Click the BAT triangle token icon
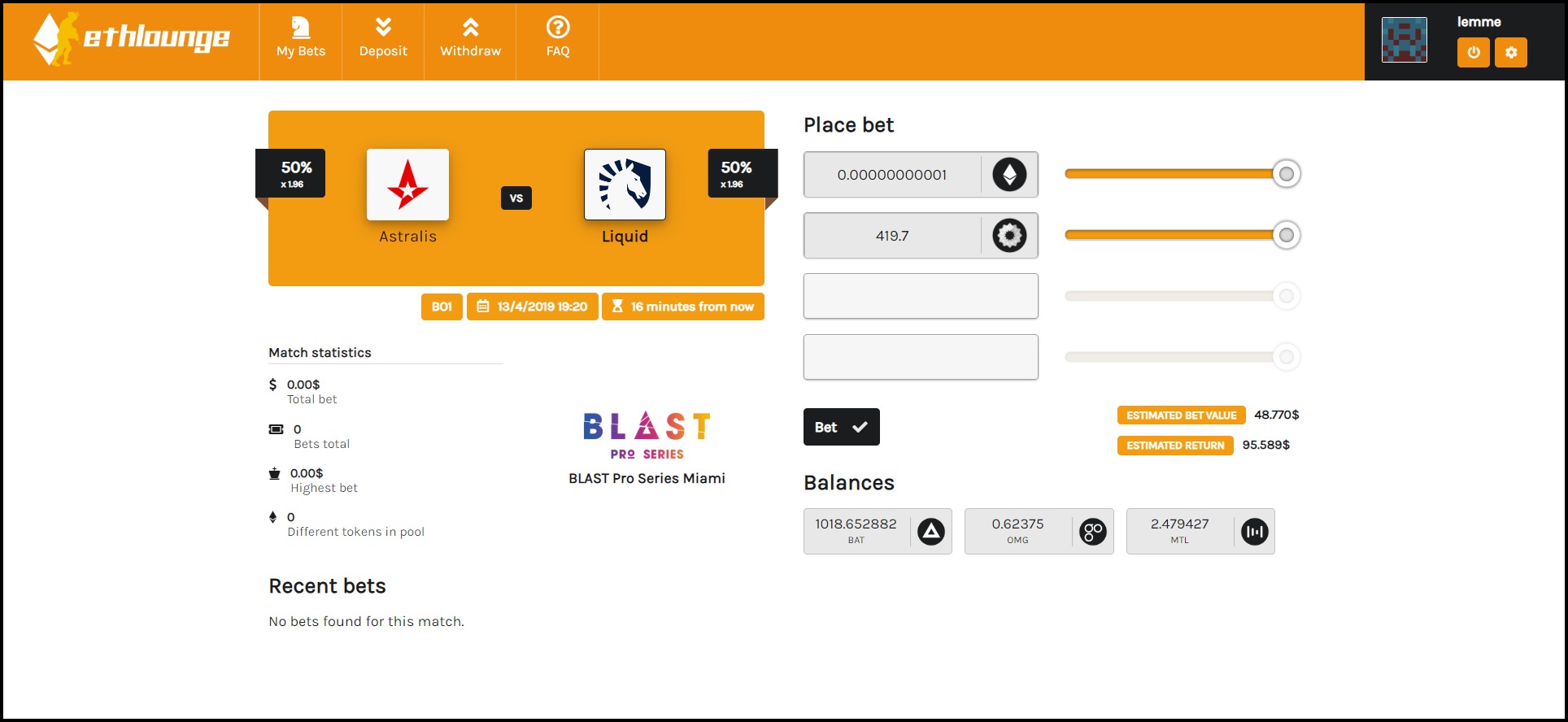Screen dimensions: 1568x722 coord(931,532)
